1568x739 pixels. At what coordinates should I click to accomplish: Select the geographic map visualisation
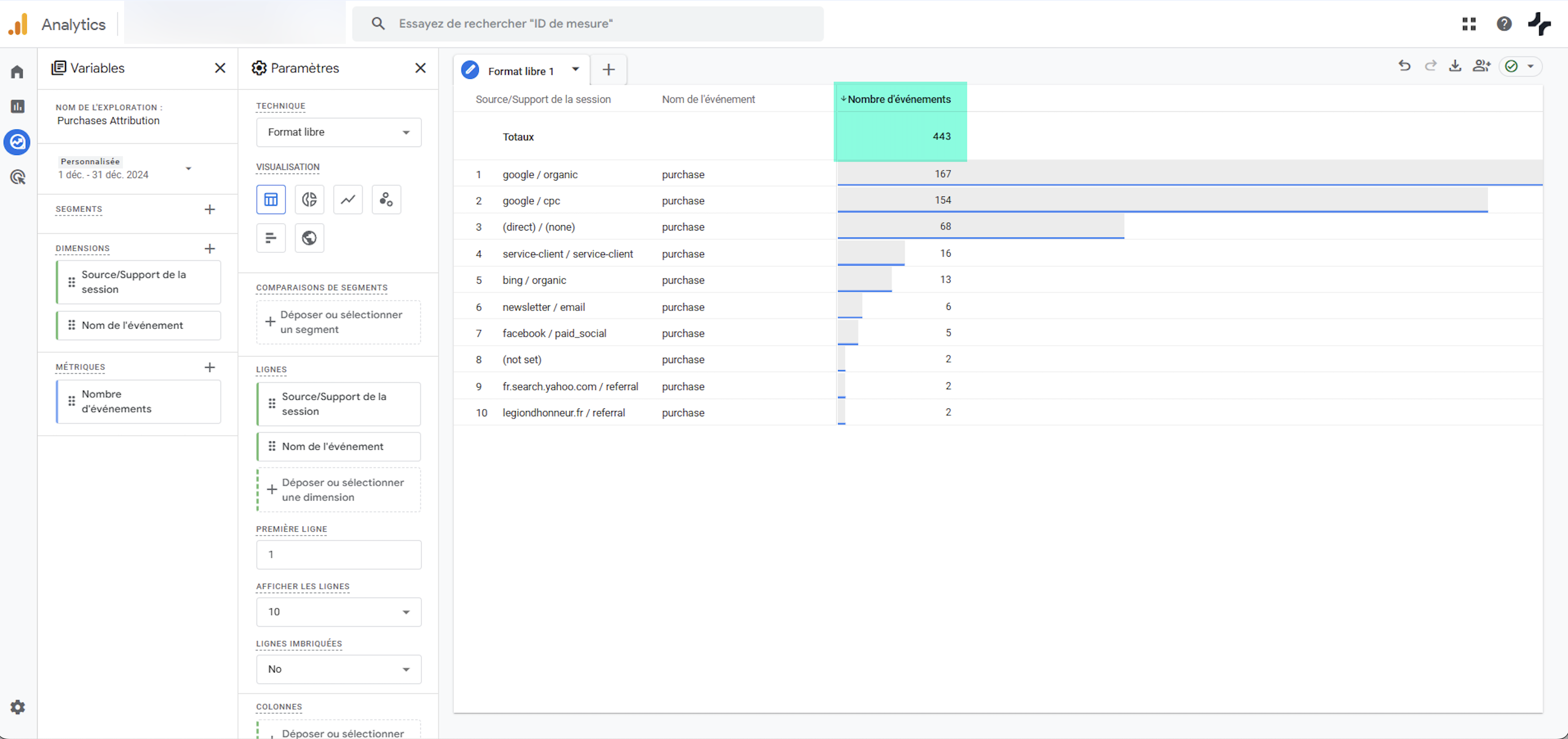(x=309, y=238)
